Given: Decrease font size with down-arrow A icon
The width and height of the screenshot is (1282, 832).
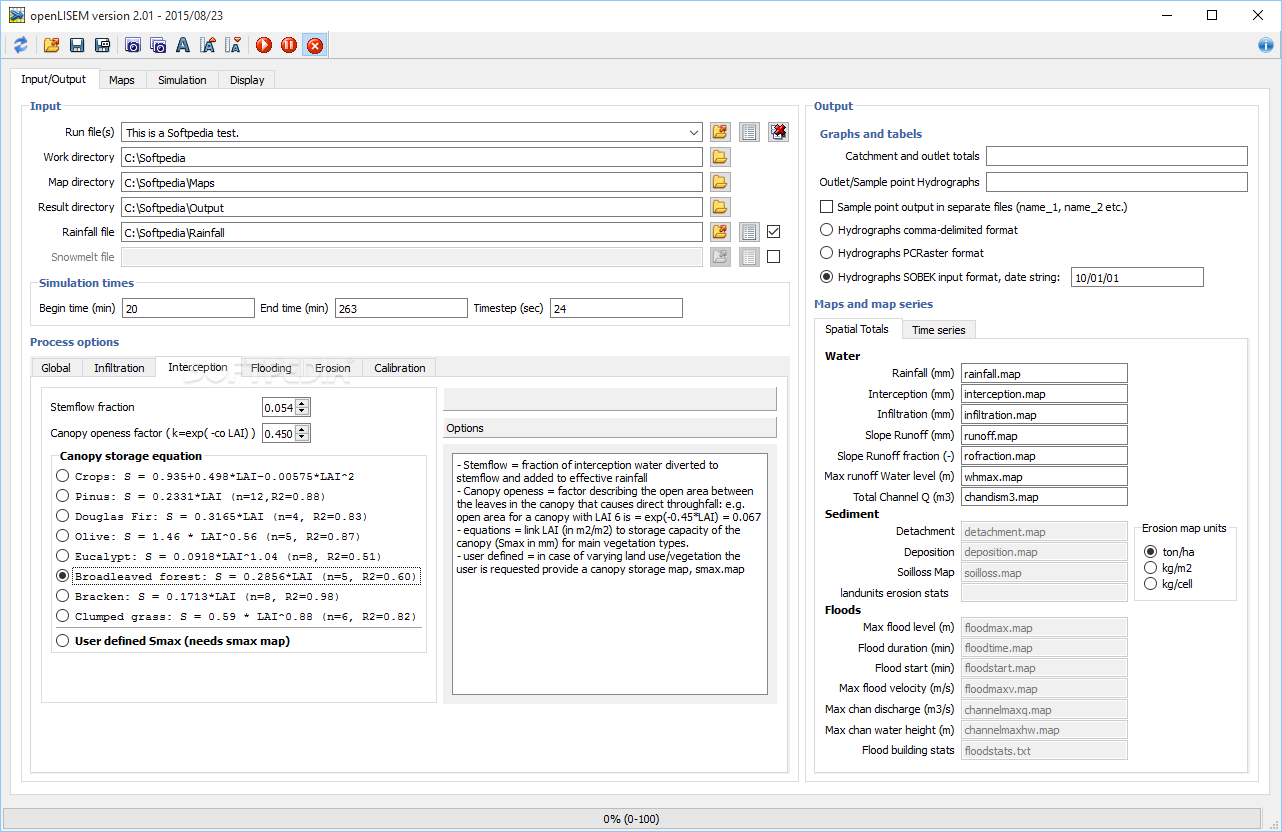Looking at the screenshot, I should tap(233, 45).
